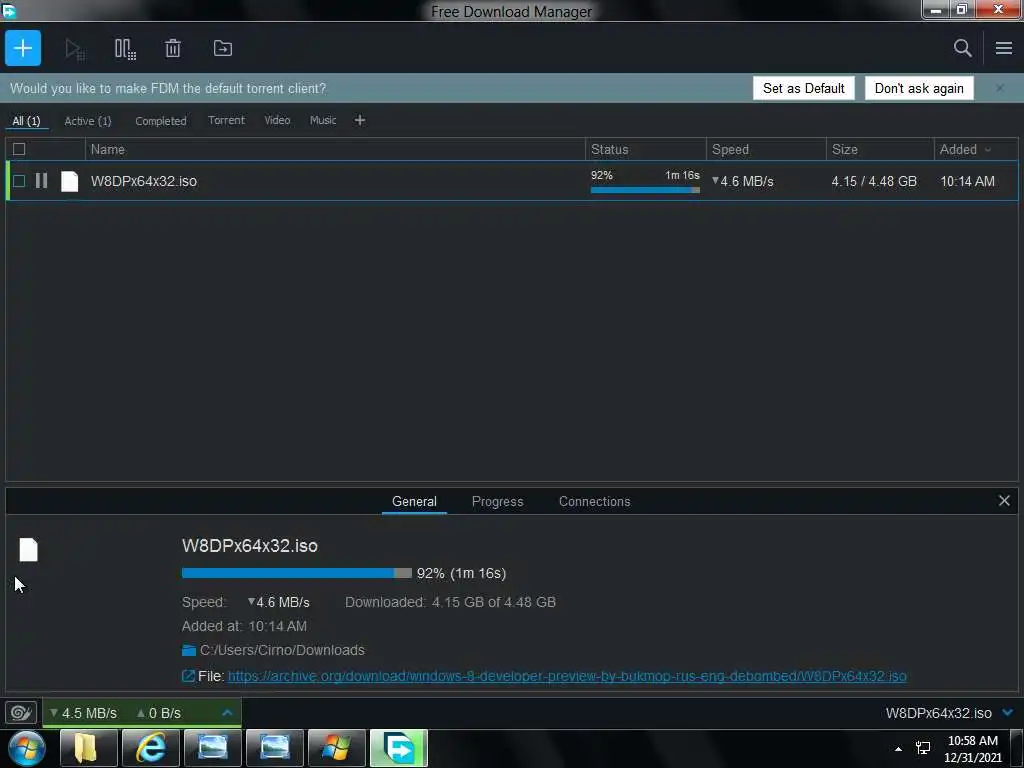Close the download details panel
The width and height of the screenshot is (1024, 768).
[x=1004, y=501]
